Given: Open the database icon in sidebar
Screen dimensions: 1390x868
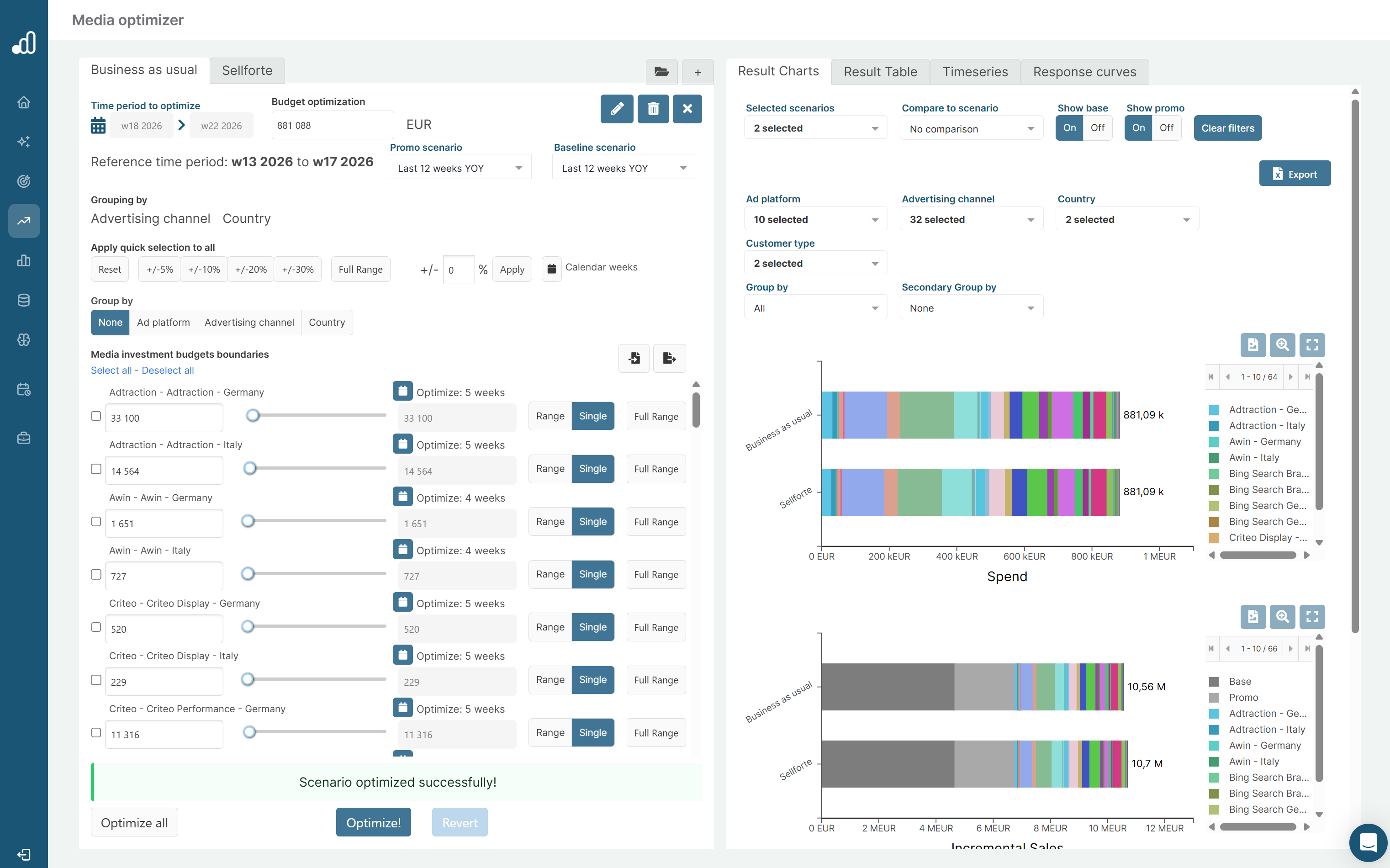Looking at the screenshot, I should pyautogui.click(x=24, y=300).
